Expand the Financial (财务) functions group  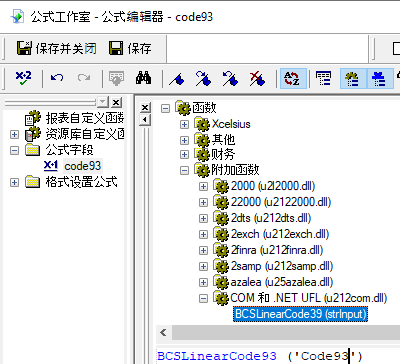[184, 154]
